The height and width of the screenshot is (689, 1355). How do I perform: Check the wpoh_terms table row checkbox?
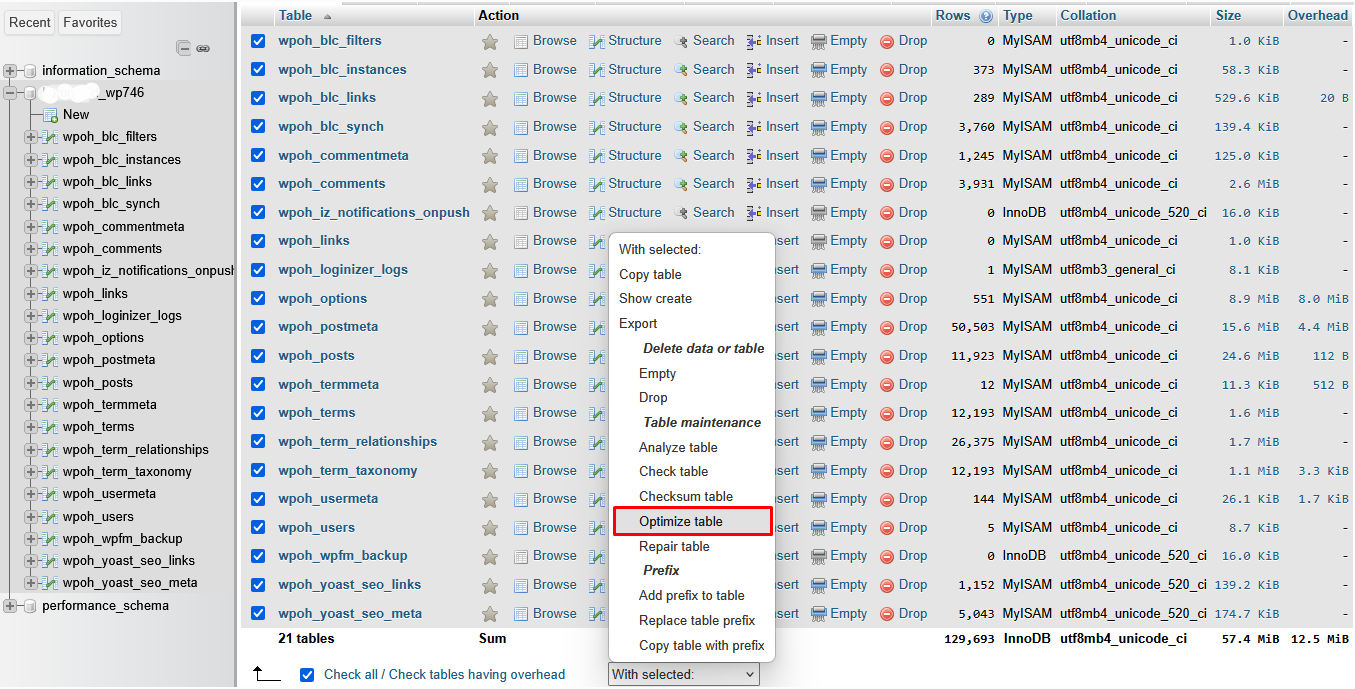[258, 412]
